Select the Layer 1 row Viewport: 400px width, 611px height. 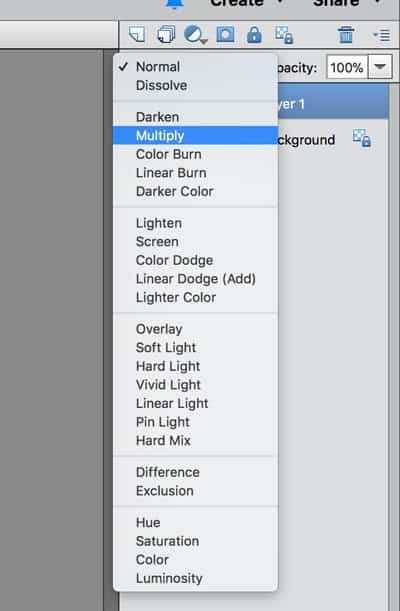coord(333,104)
